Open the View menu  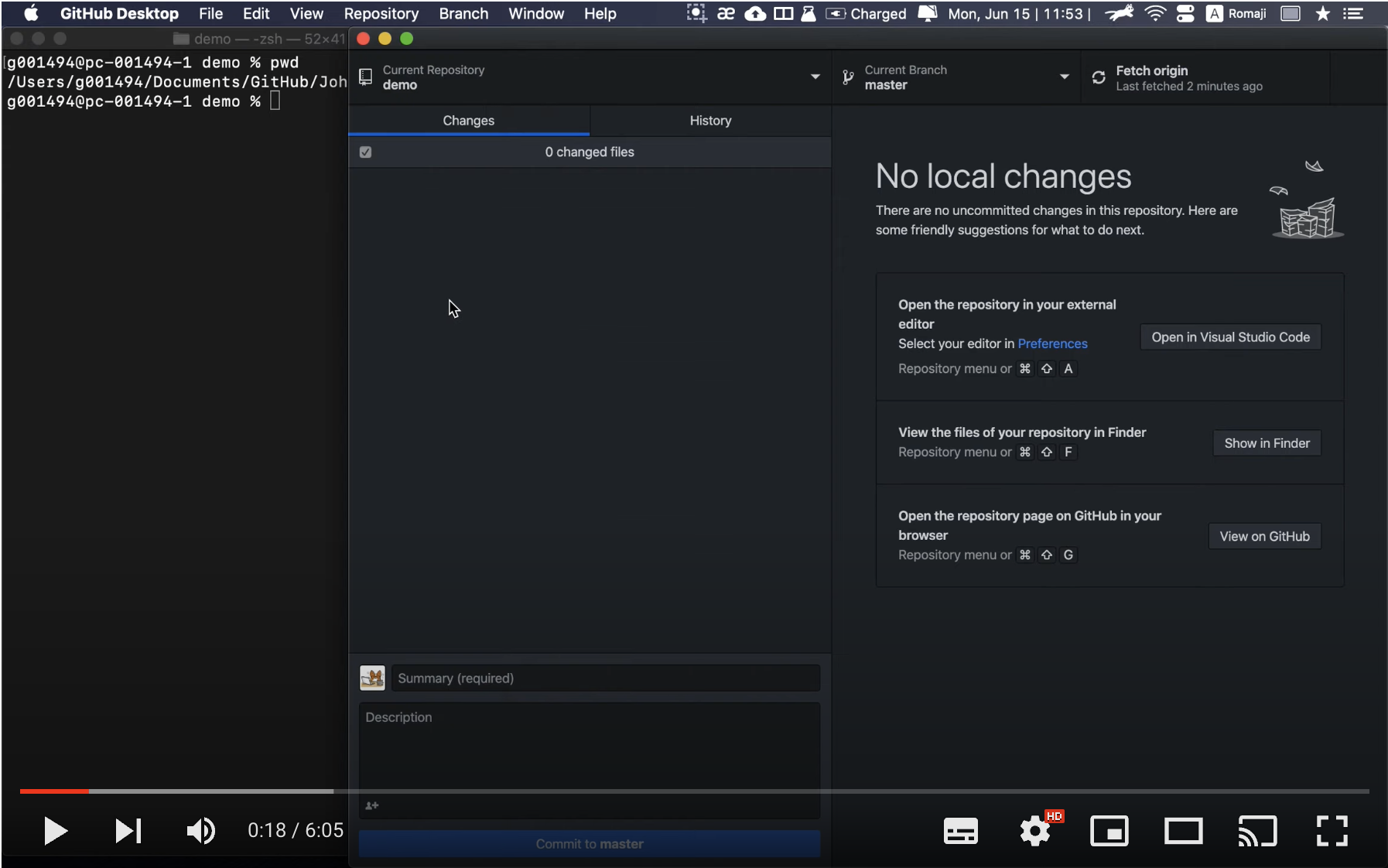point(306,13)
